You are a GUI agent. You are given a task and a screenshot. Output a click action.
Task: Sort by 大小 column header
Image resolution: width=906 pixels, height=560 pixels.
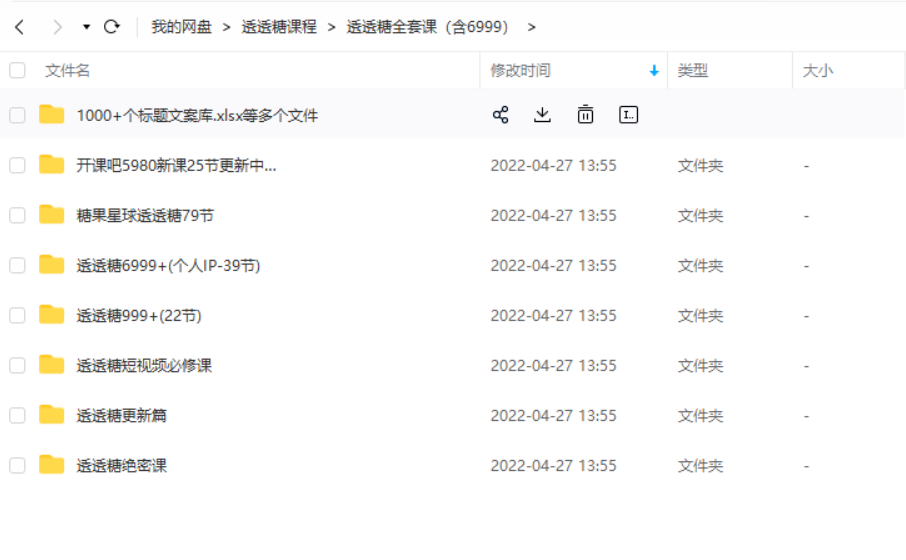coord(818,71)
